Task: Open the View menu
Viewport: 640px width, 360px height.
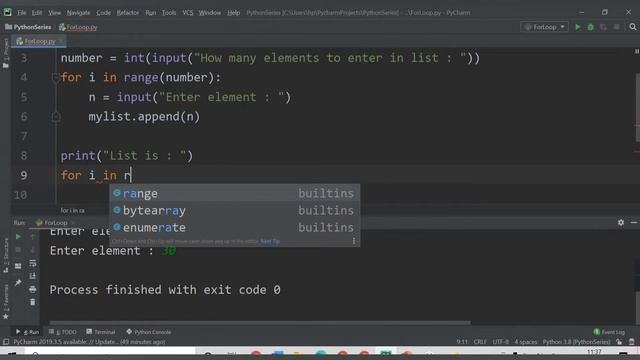Action: click(x=54, y=13)
